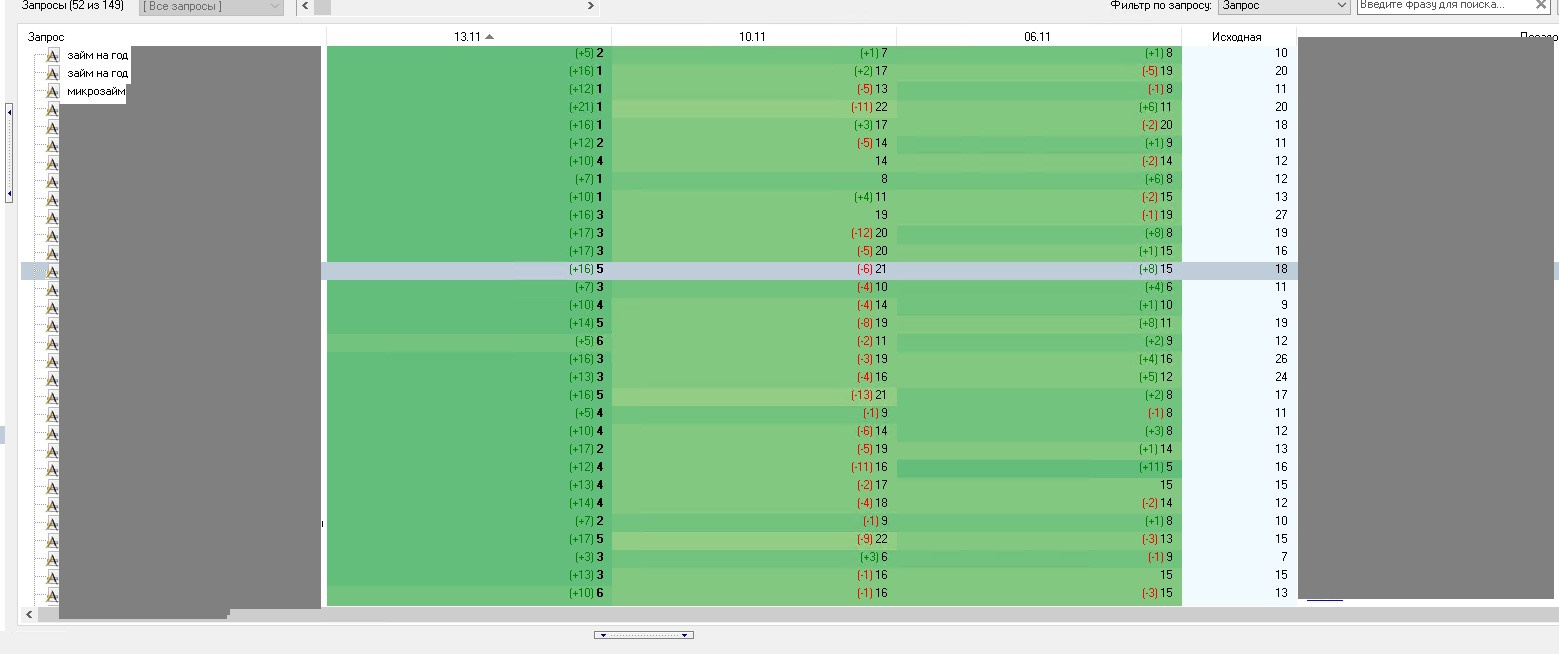Click the (-12) 20 cell in 10.11 column
This screenshot has height=654, width=1559.
pyautogui.click(x=754, y=233)
